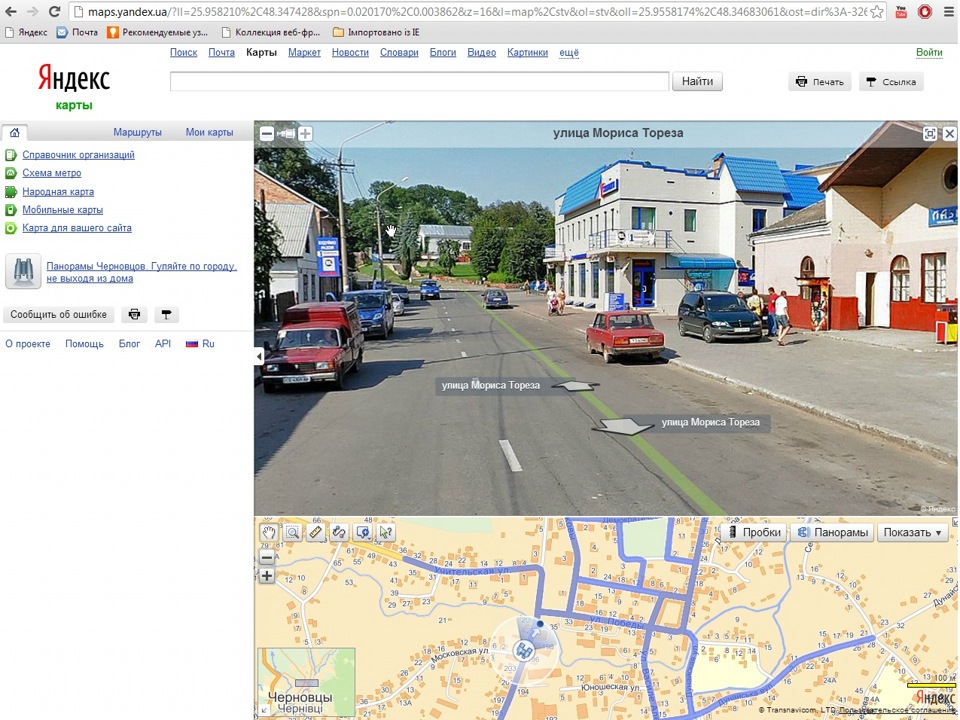Image resolution: width=960 pixels, height=720 pixels.
Task: Zoom in the map with plus button
Action: pos(267,576)
